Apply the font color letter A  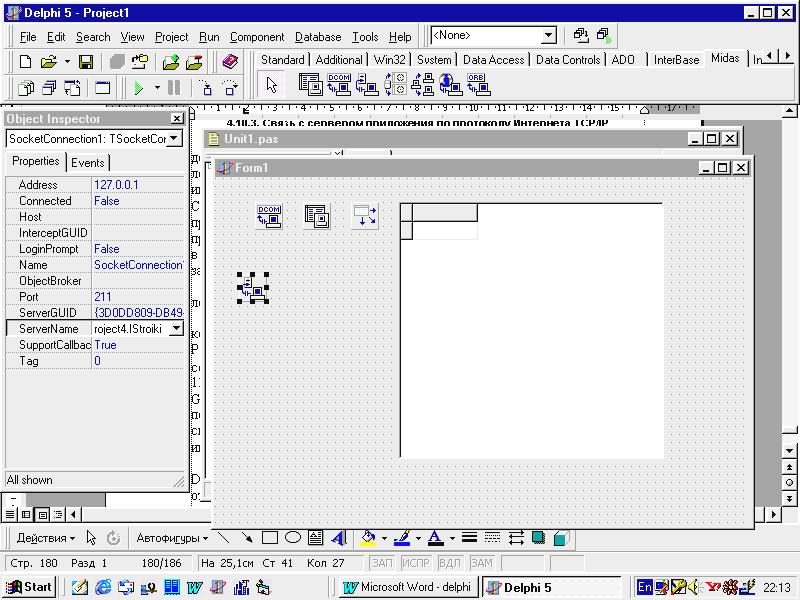pos(435,538)
